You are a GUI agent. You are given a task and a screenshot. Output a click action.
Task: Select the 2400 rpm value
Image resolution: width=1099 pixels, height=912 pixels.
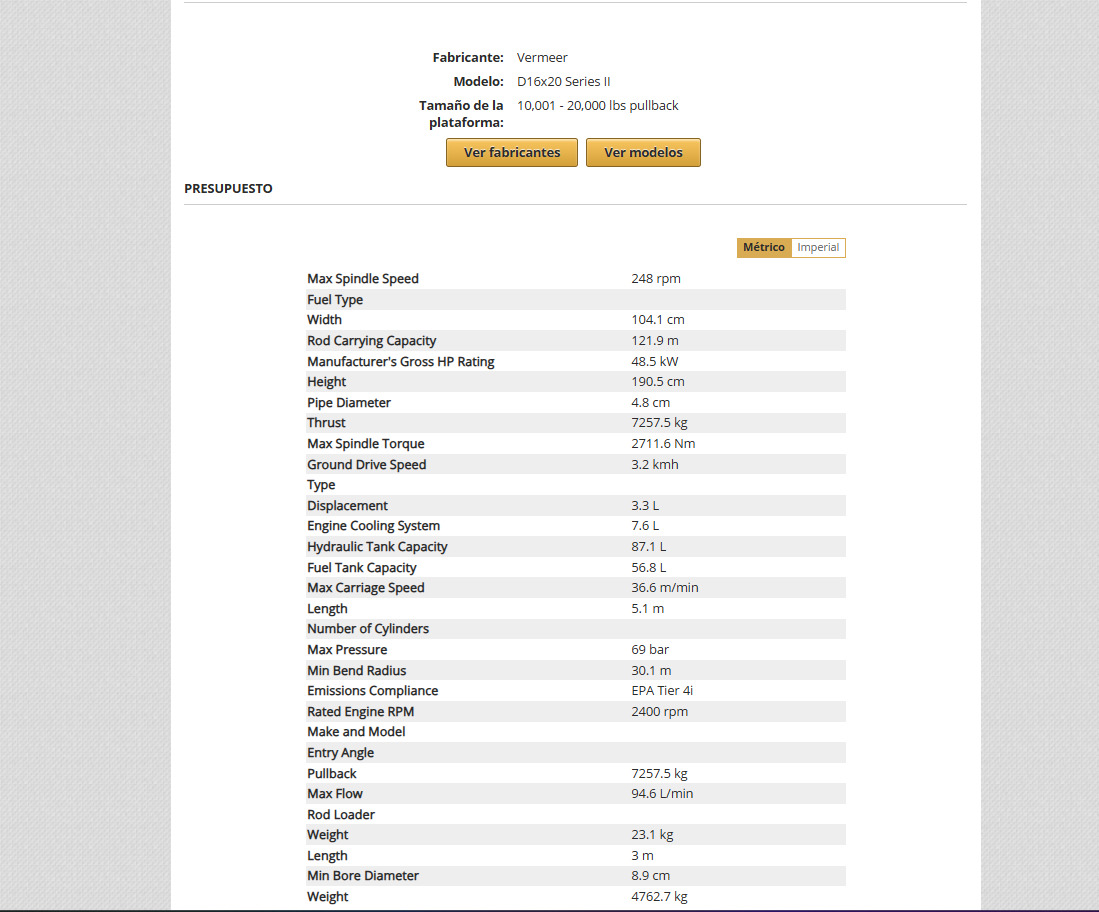(660, 712)
